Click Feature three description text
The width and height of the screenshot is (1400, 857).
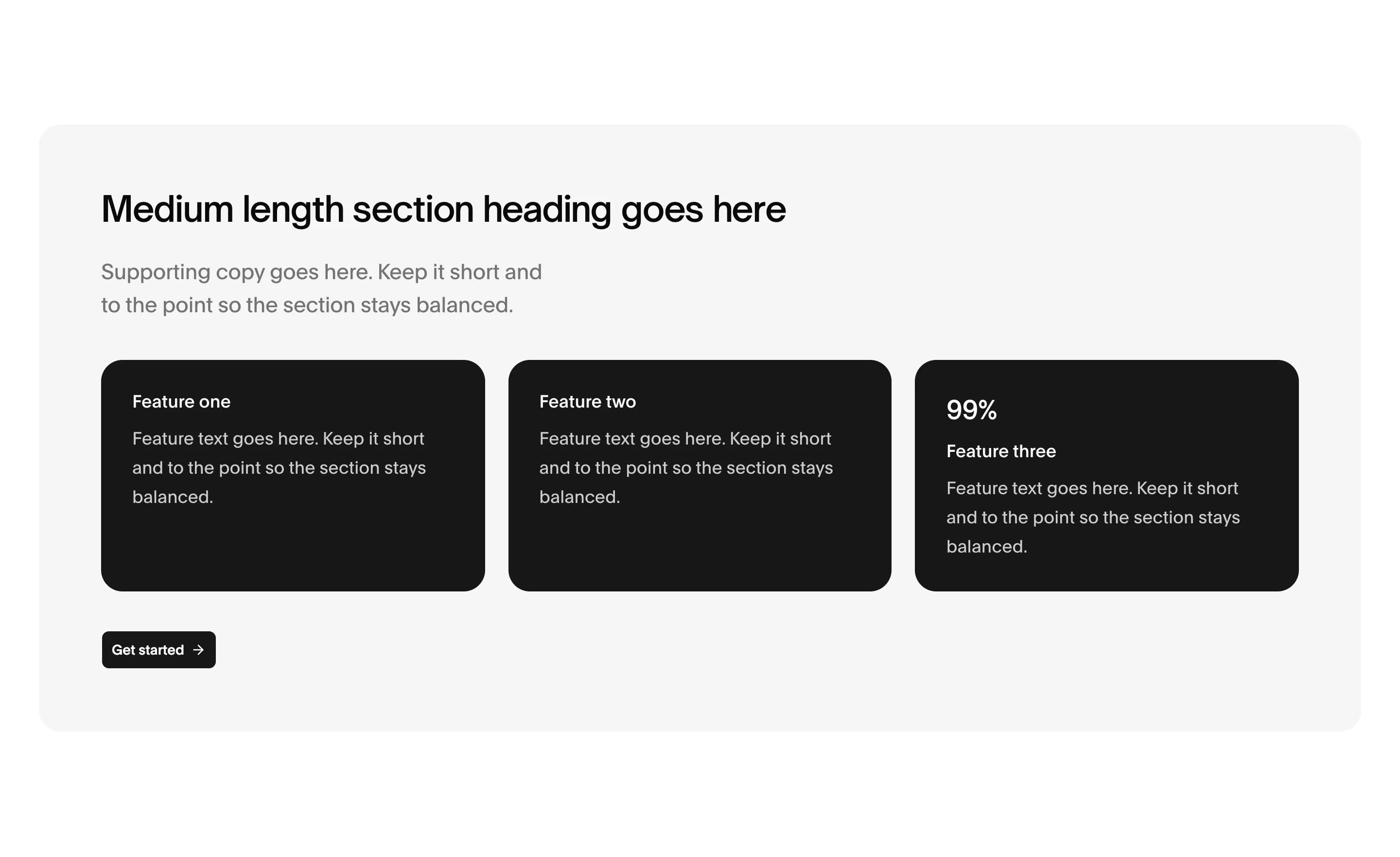(x=1093, y=517)
